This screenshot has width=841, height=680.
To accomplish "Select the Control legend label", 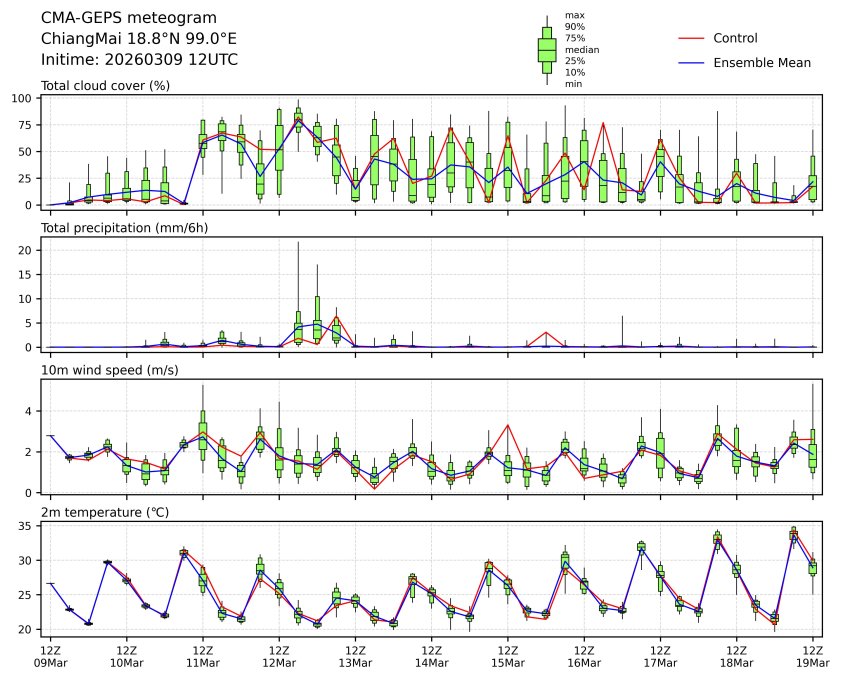I will click(x=735, y=38).
